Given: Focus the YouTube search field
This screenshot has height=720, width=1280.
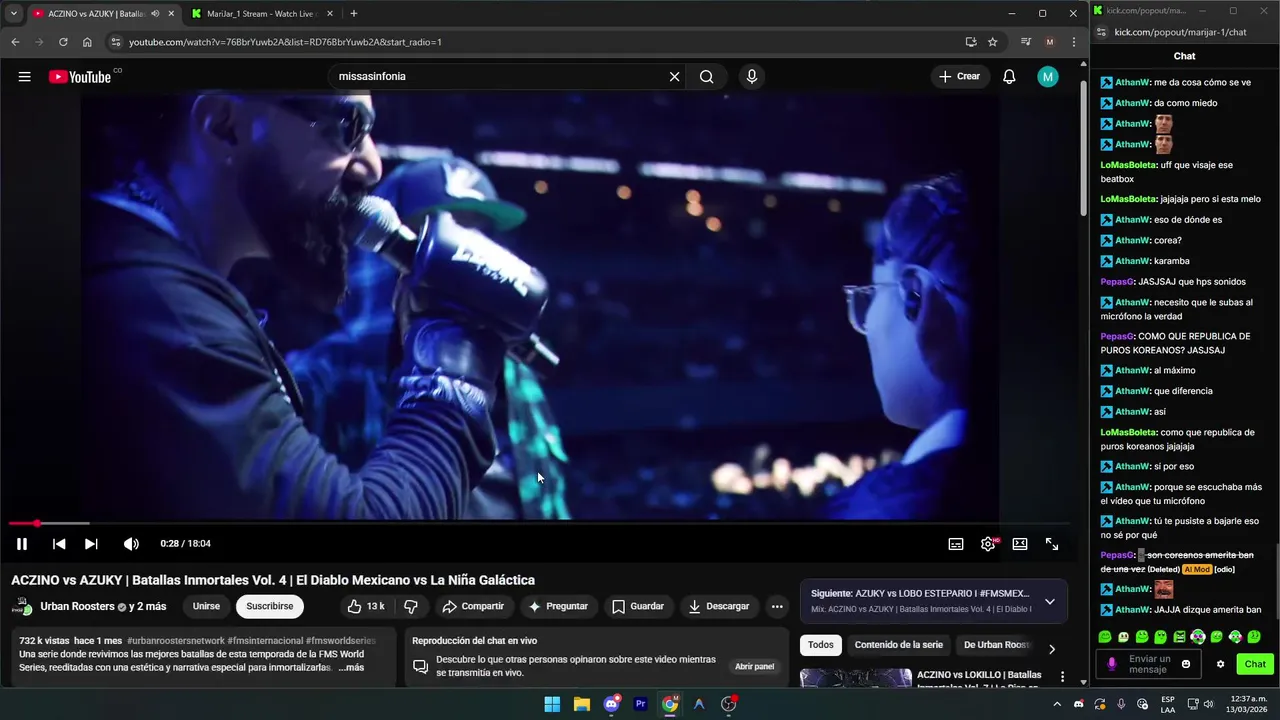Looking at the screenshot, I should [500, 77].
